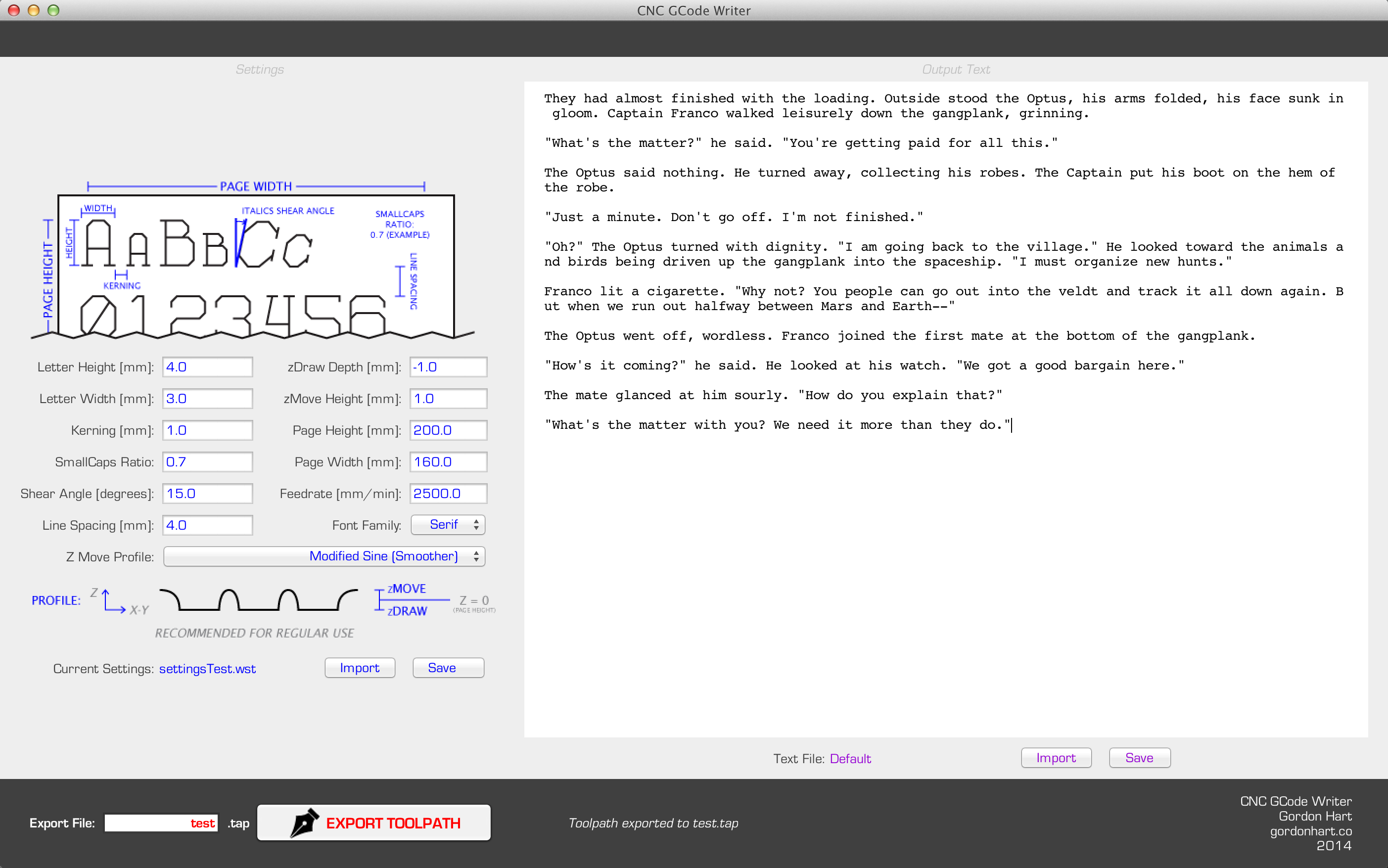1388x868 pixels.
Task: Click the page width diagram illustration
Action: 255,261
